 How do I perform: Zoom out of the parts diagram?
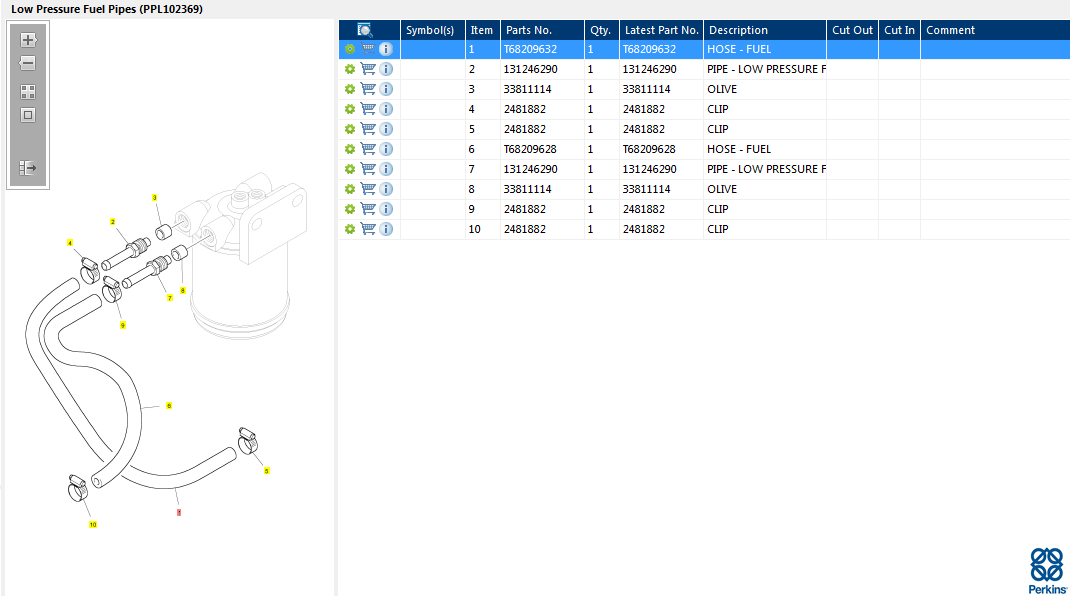pos(28,63)
